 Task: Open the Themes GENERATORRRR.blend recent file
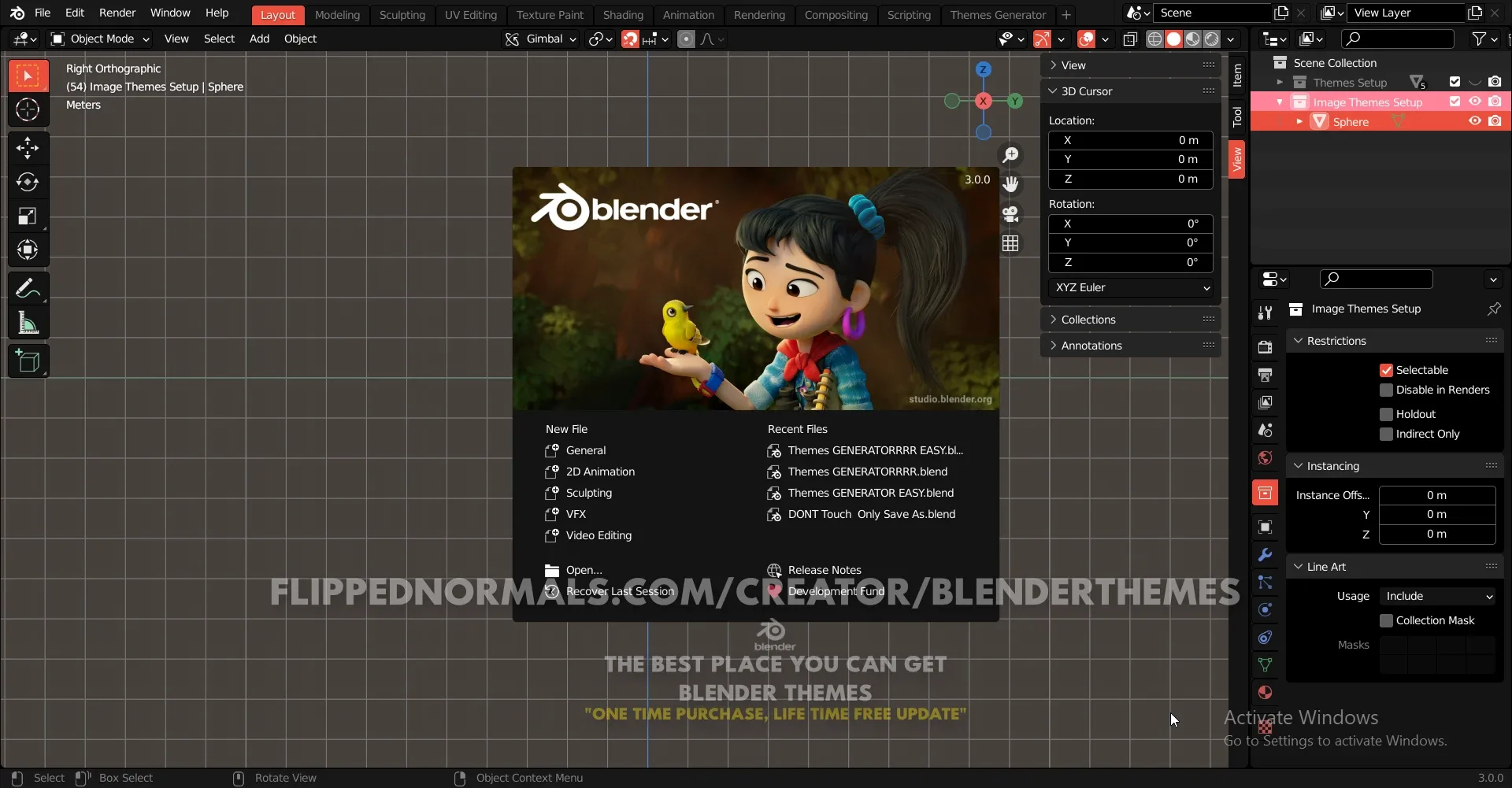(x=869, y=472)
